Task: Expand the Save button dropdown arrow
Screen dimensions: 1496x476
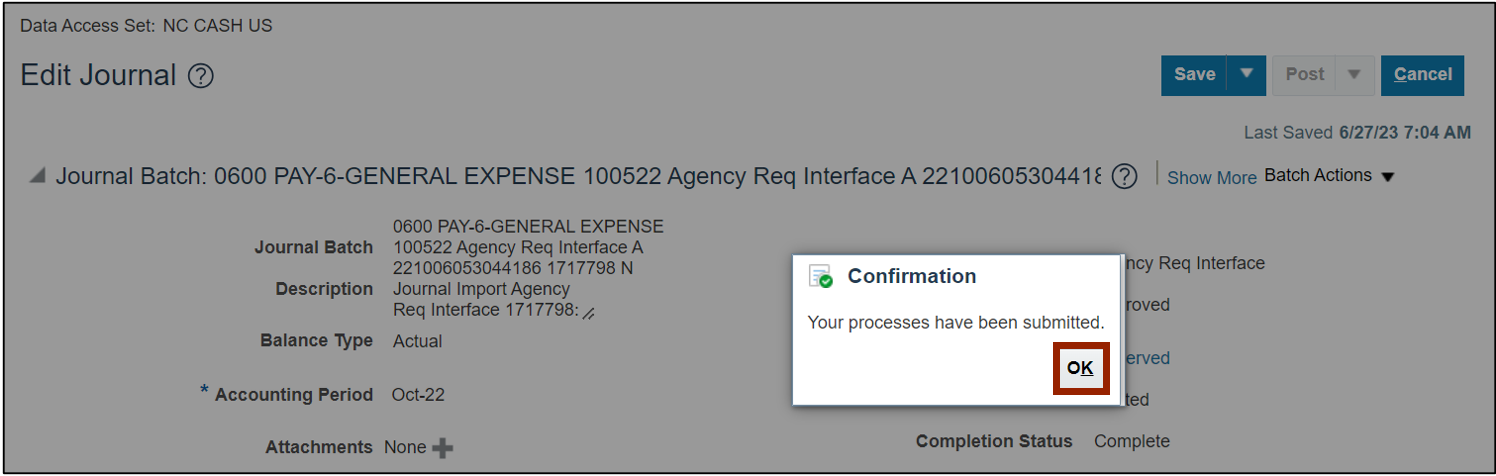Action: [x=1246, y=75]
